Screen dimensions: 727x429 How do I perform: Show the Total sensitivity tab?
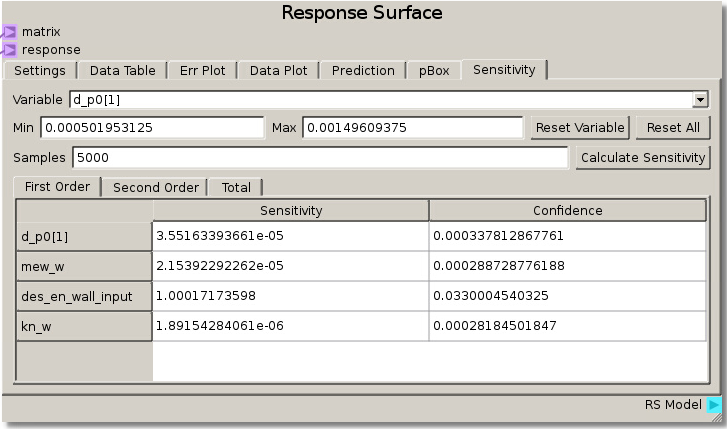[x=236, y=187]
